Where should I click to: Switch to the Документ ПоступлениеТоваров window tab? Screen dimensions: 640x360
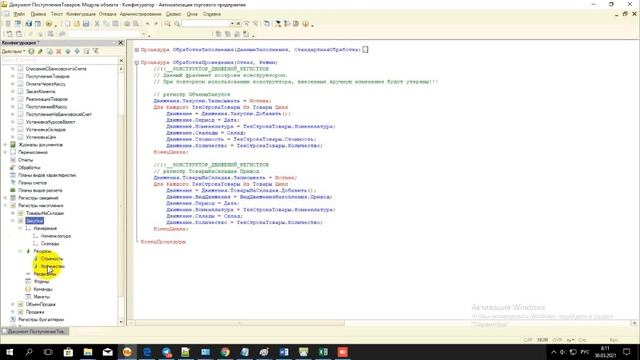35,331
